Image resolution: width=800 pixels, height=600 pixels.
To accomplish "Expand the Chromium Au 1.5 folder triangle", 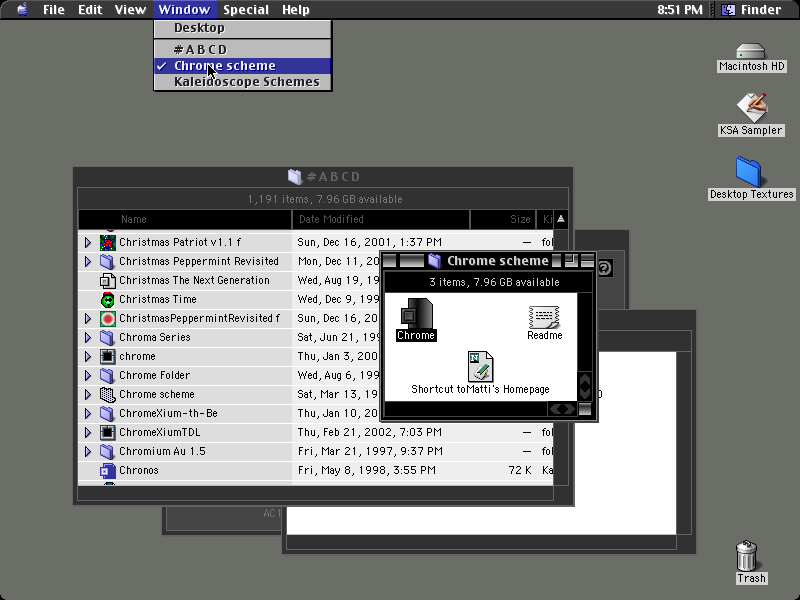I will (88, 452).
